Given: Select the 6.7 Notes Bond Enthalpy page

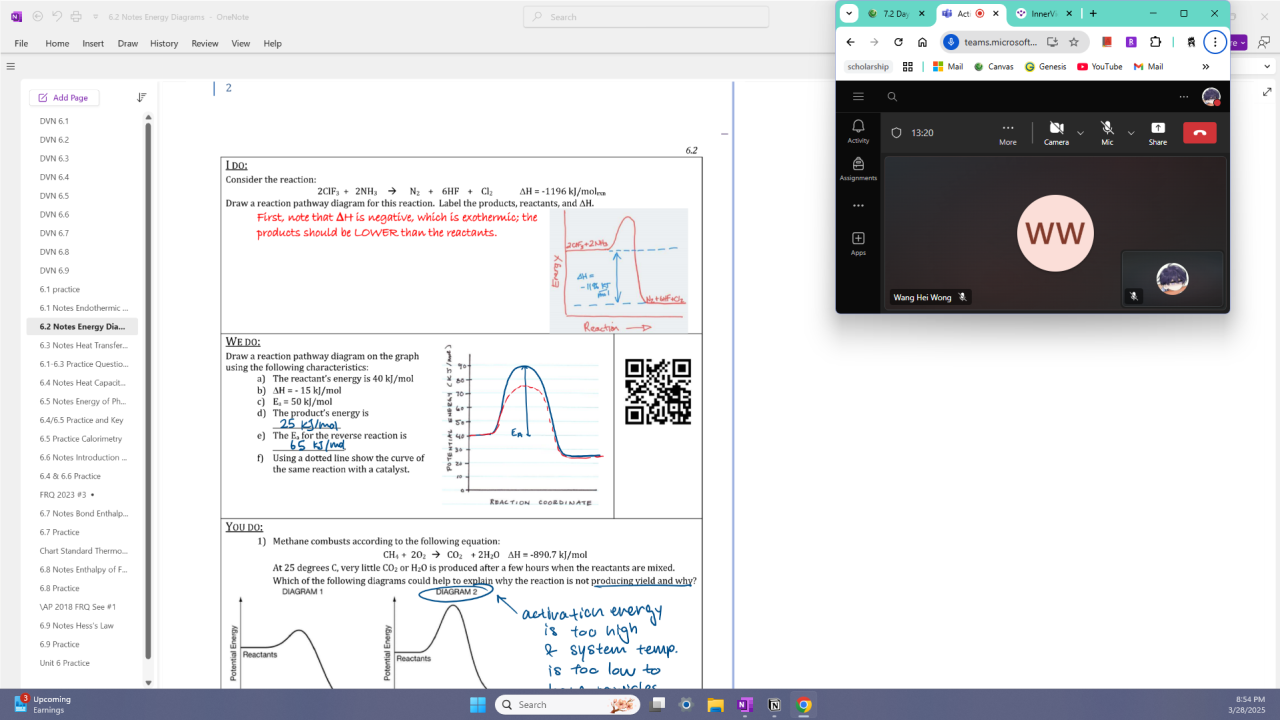Looking at the screenshot, I should (84, 513).
